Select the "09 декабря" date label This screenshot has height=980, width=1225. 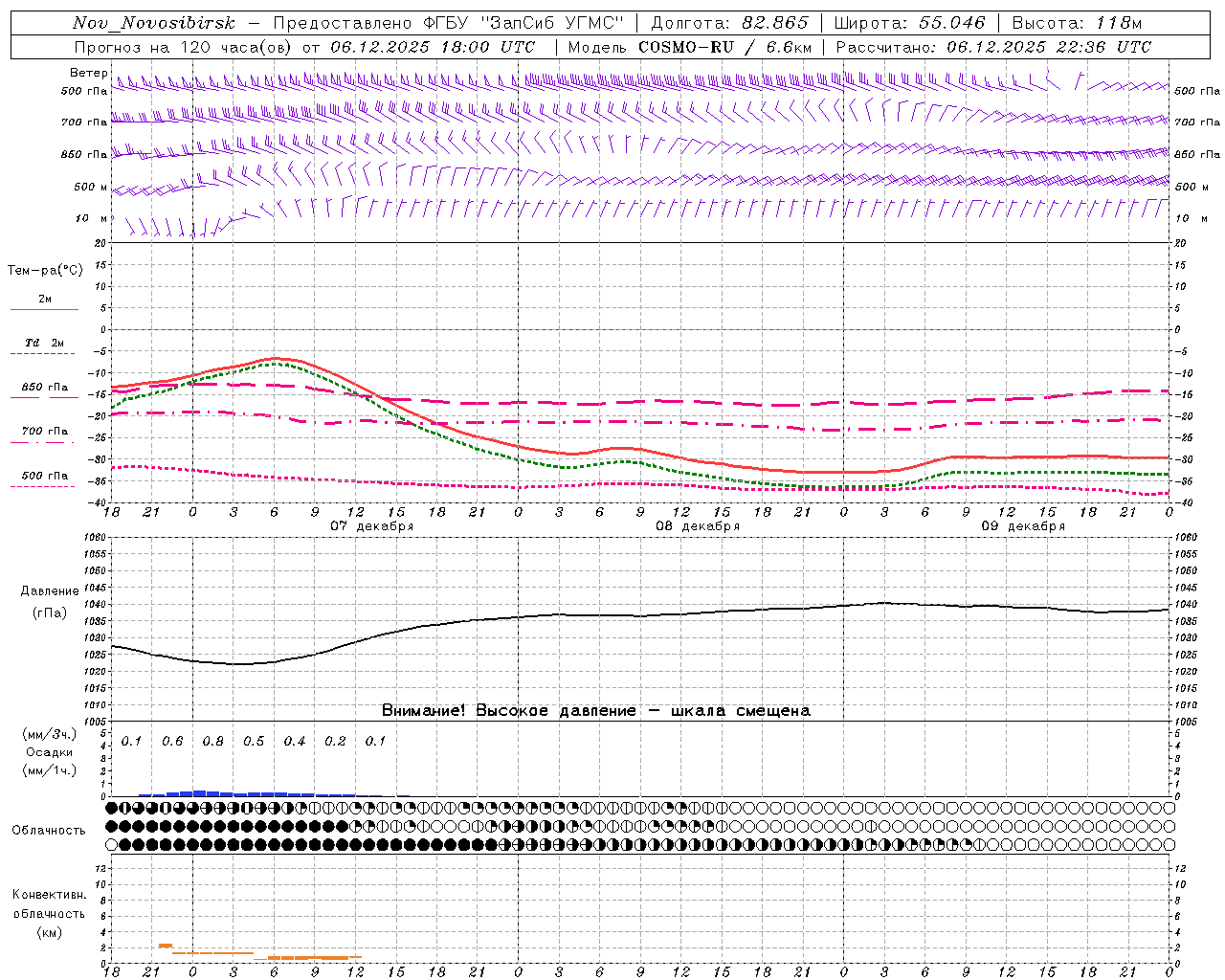(x=1023, y=526)
